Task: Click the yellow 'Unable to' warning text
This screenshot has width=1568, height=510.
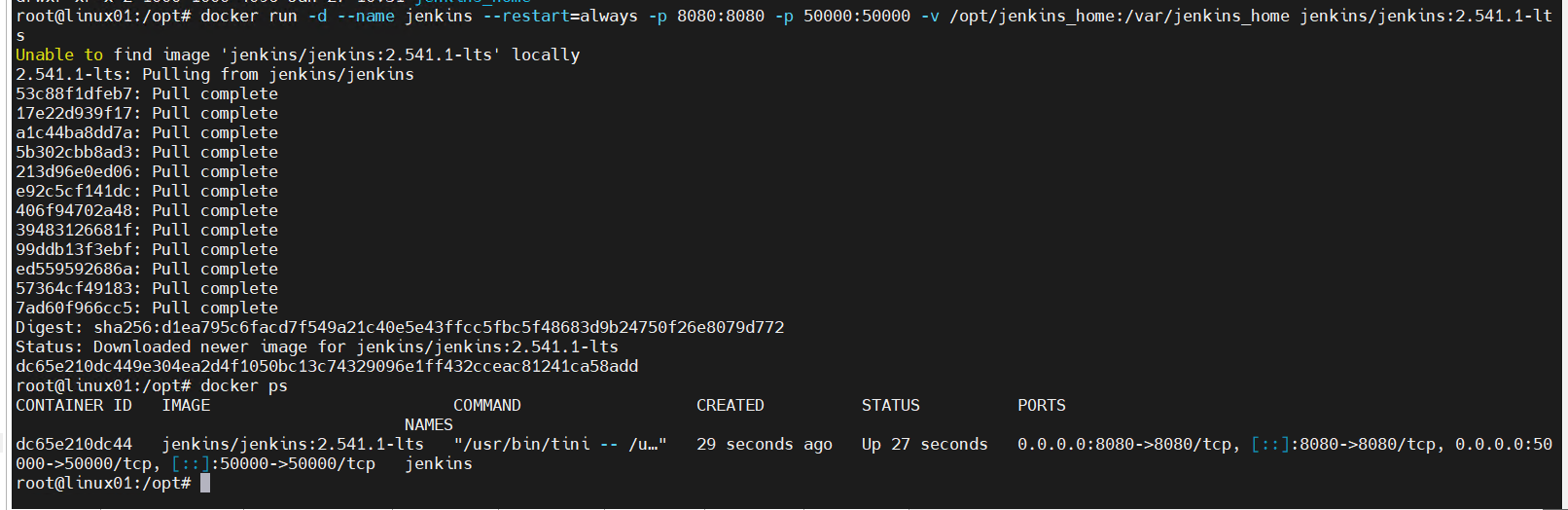Action: pos(59,55)
